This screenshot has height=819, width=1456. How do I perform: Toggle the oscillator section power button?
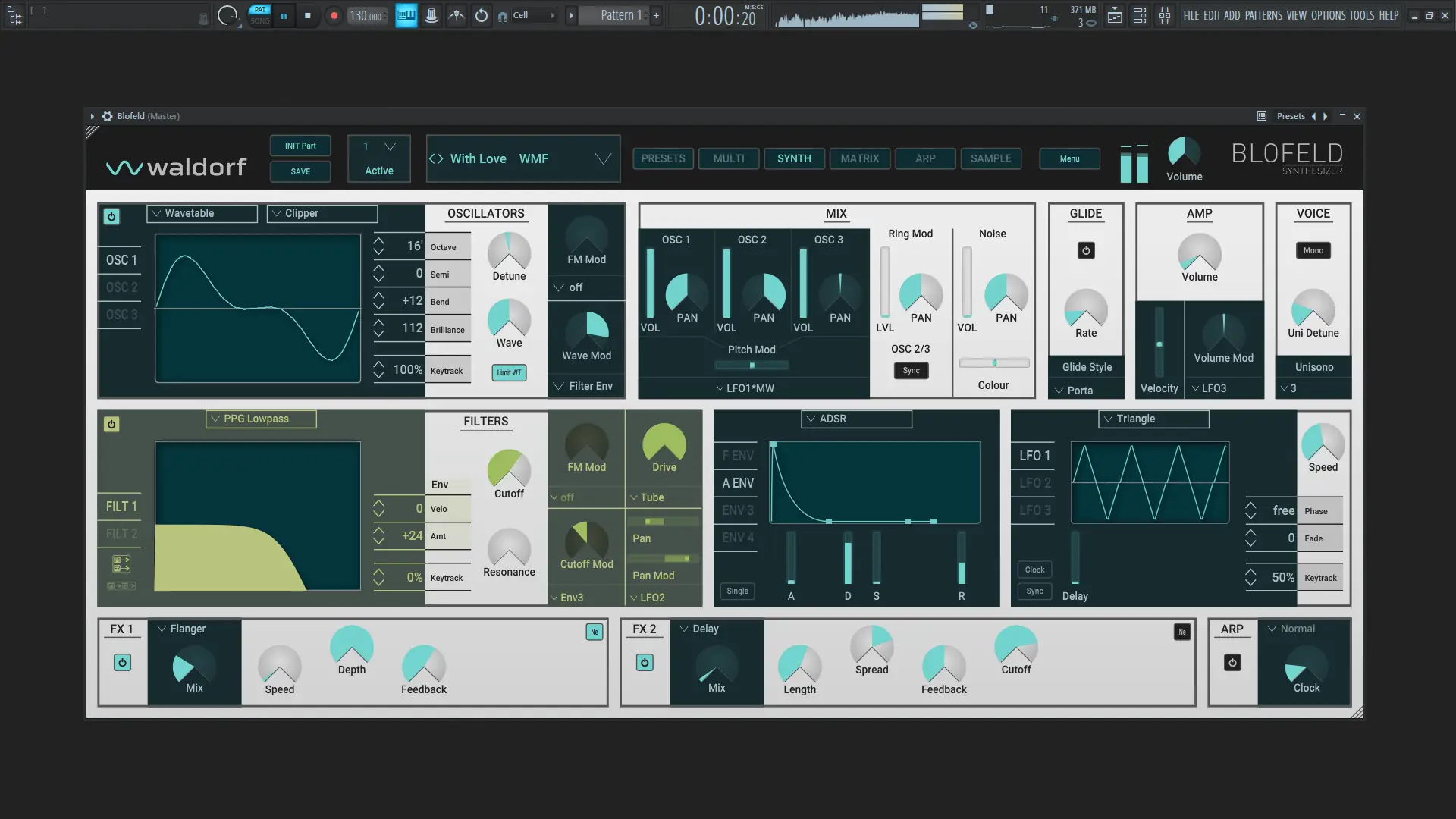(111, 217)
